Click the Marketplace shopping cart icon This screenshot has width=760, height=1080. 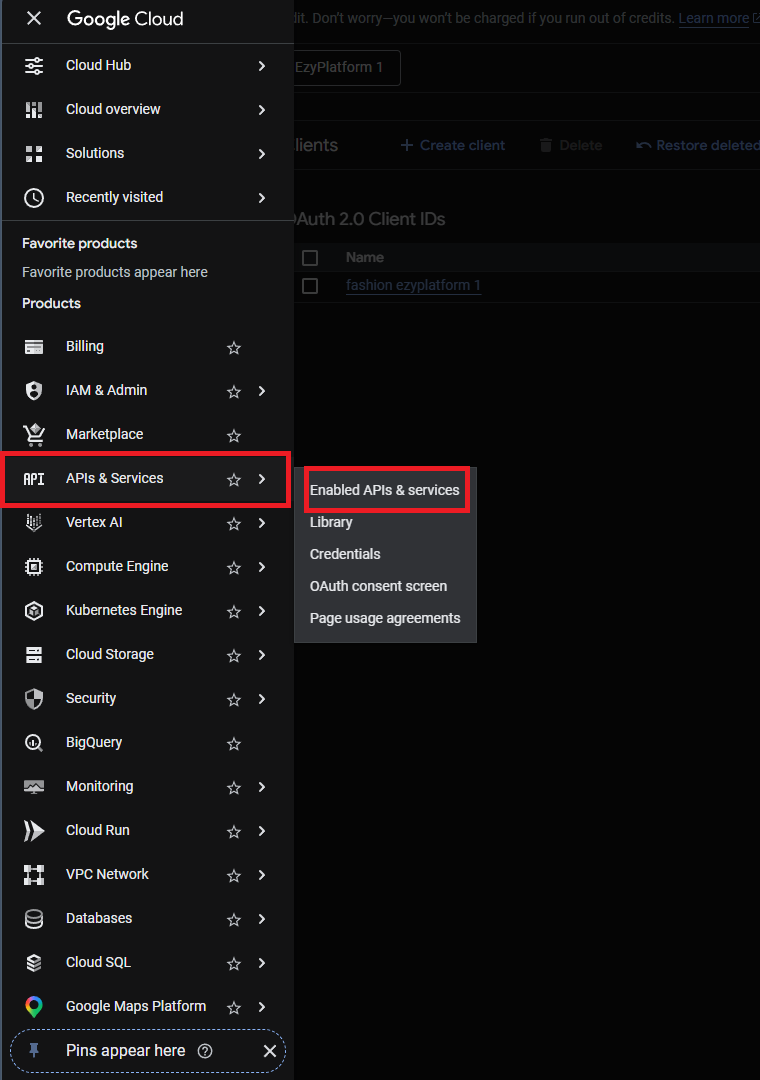coord(34,435)
